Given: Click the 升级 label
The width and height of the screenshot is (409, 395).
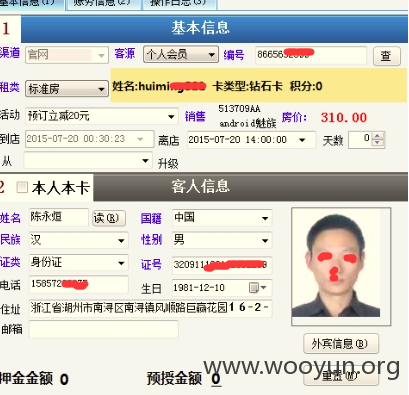Looking at the screenshot, I should click(x=168, y=164).
